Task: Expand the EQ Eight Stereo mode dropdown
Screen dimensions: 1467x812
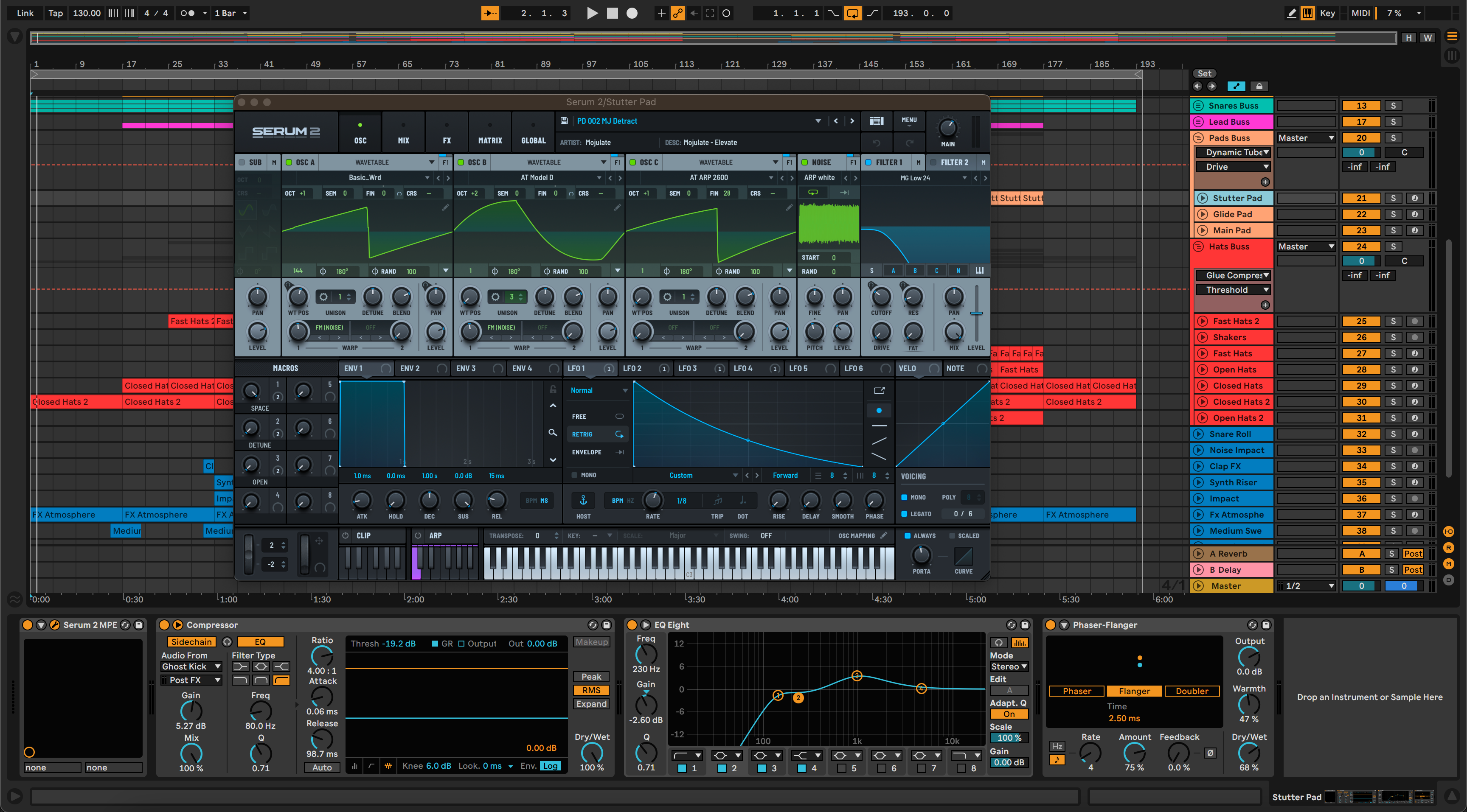Action: pyautogui.click(x=1009, y=666)
